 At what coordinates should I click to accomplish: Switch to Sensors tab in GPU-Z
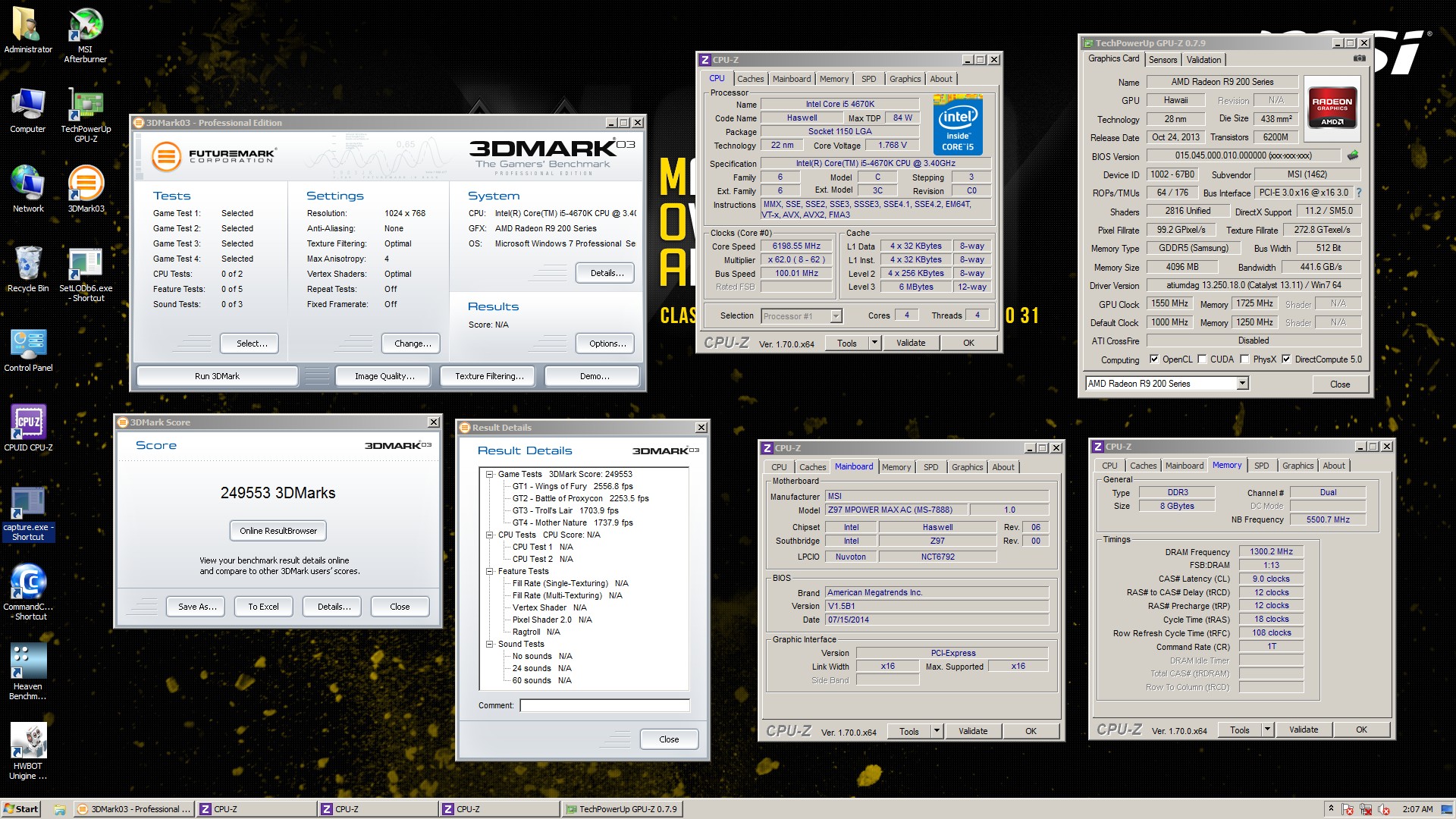point(1163,60)
